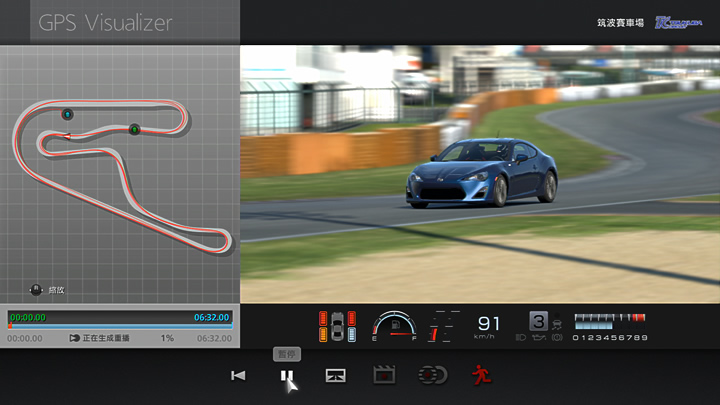Click the zoom joystick icon labeled 縮放
Image resolution: width=720 pixels, height=405 pixels.
click(x=37, y=290)
